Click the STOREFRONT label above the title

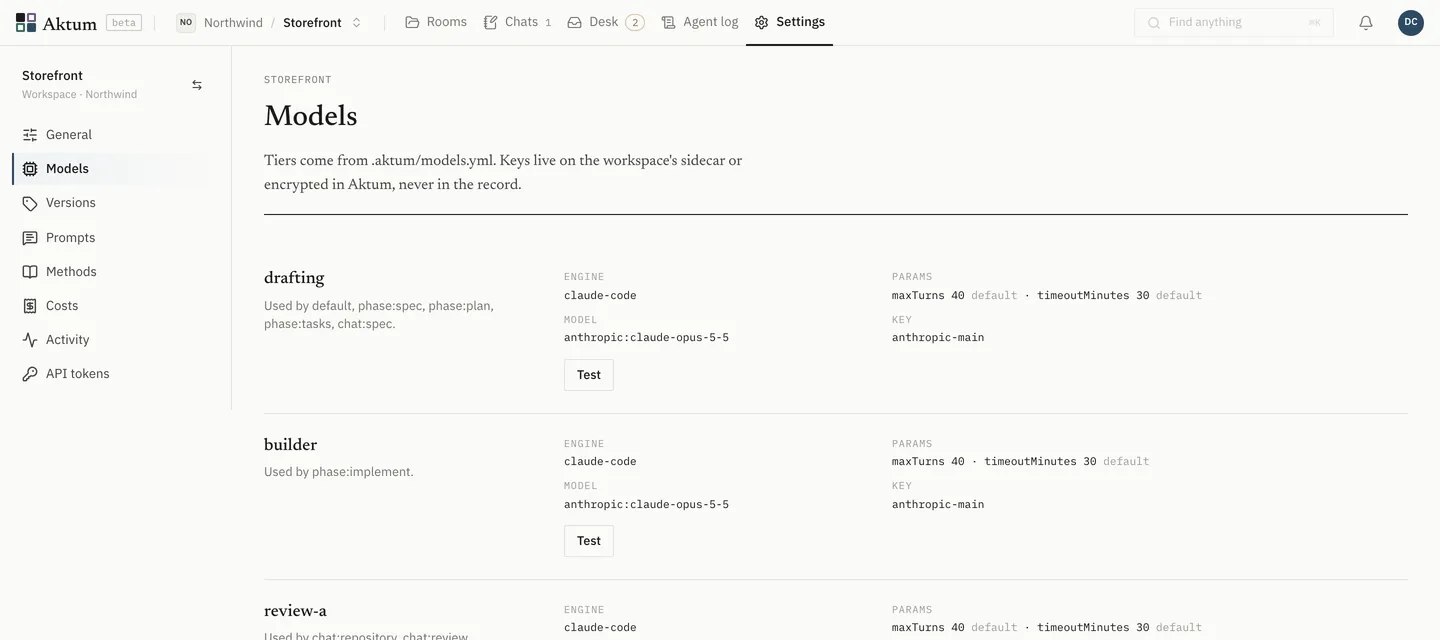pos(298,80)
